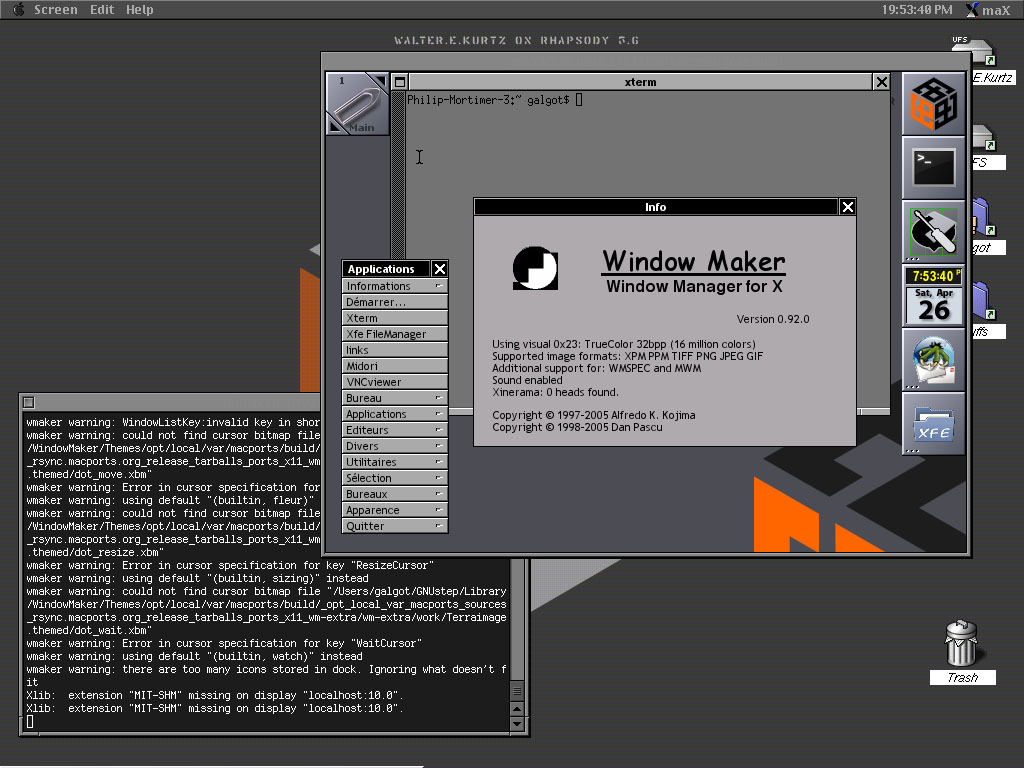The width and height of the screenshot is (1024, 768).
Task: Open the mail dock icon
Action: [934, 359]
